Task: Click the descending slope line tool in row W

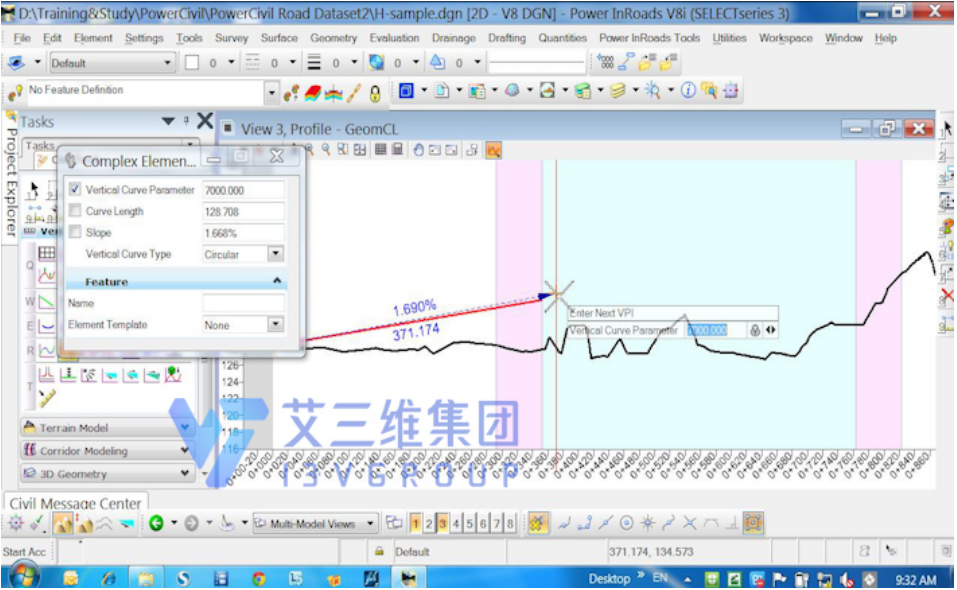Action: click(47, 301)
